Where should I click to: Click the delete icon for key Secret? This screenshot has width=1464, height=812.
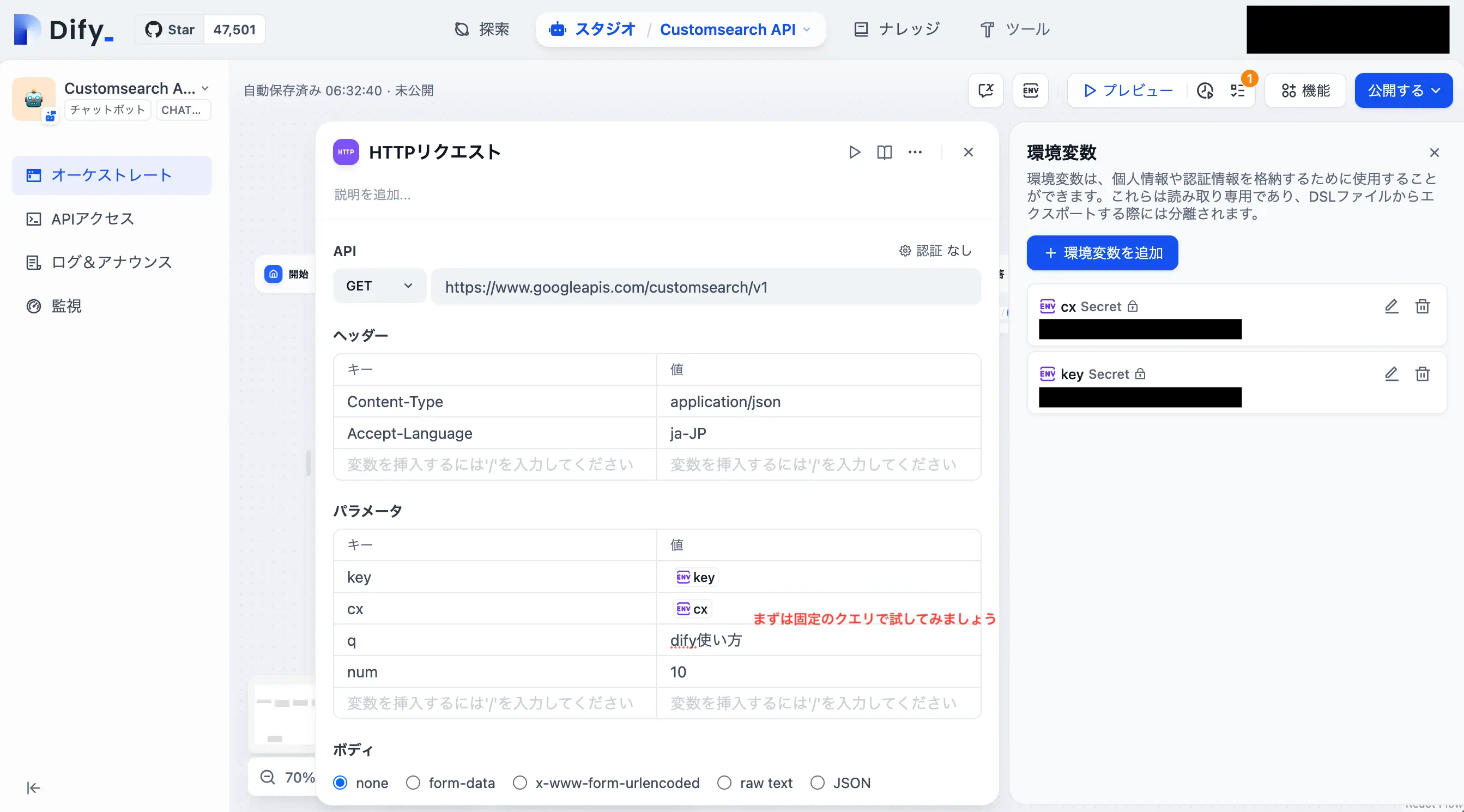click(x=1422, y=374)
